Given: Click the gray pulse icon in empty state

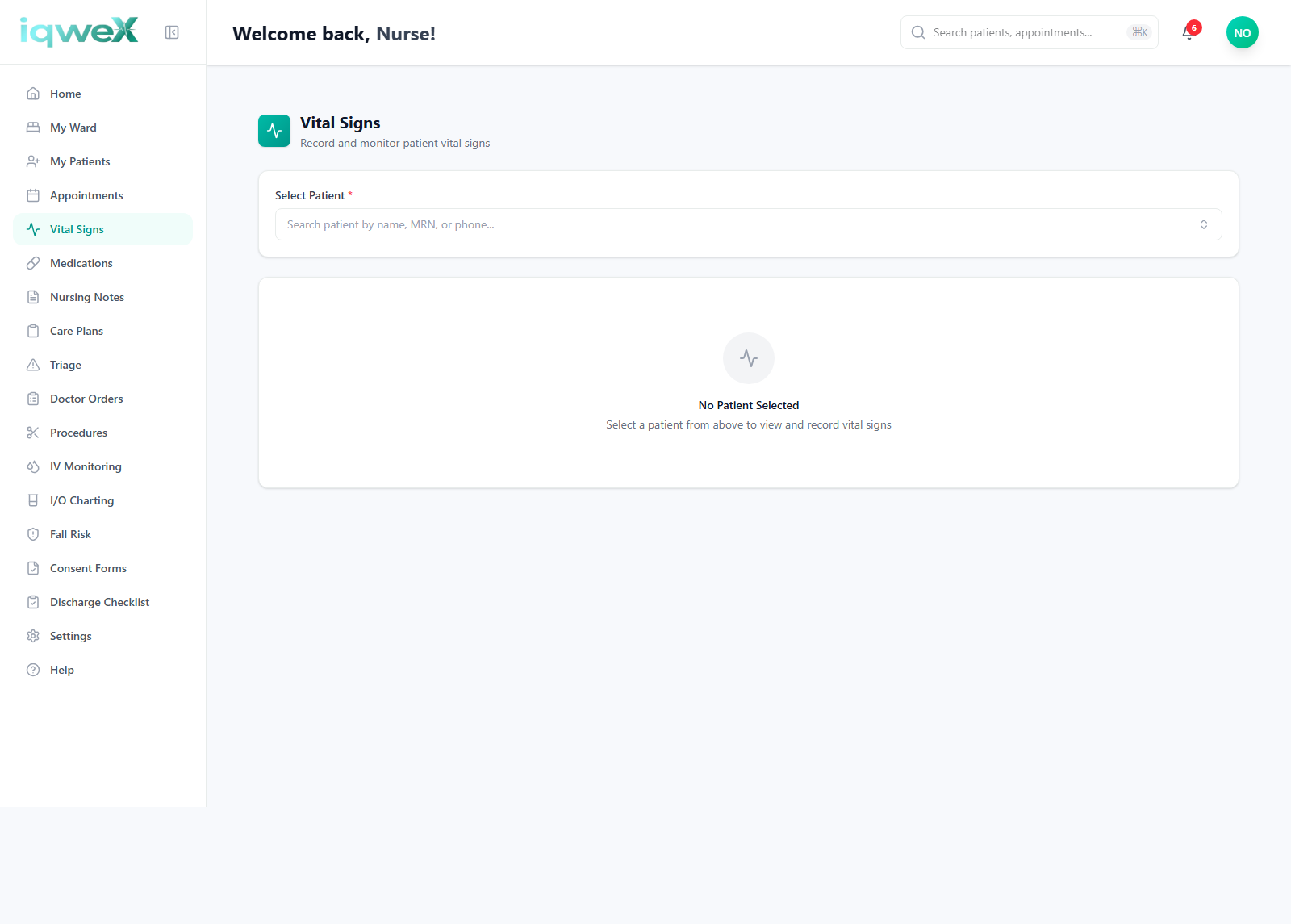Looking at the screenshot, I should (x=749, y=358).
